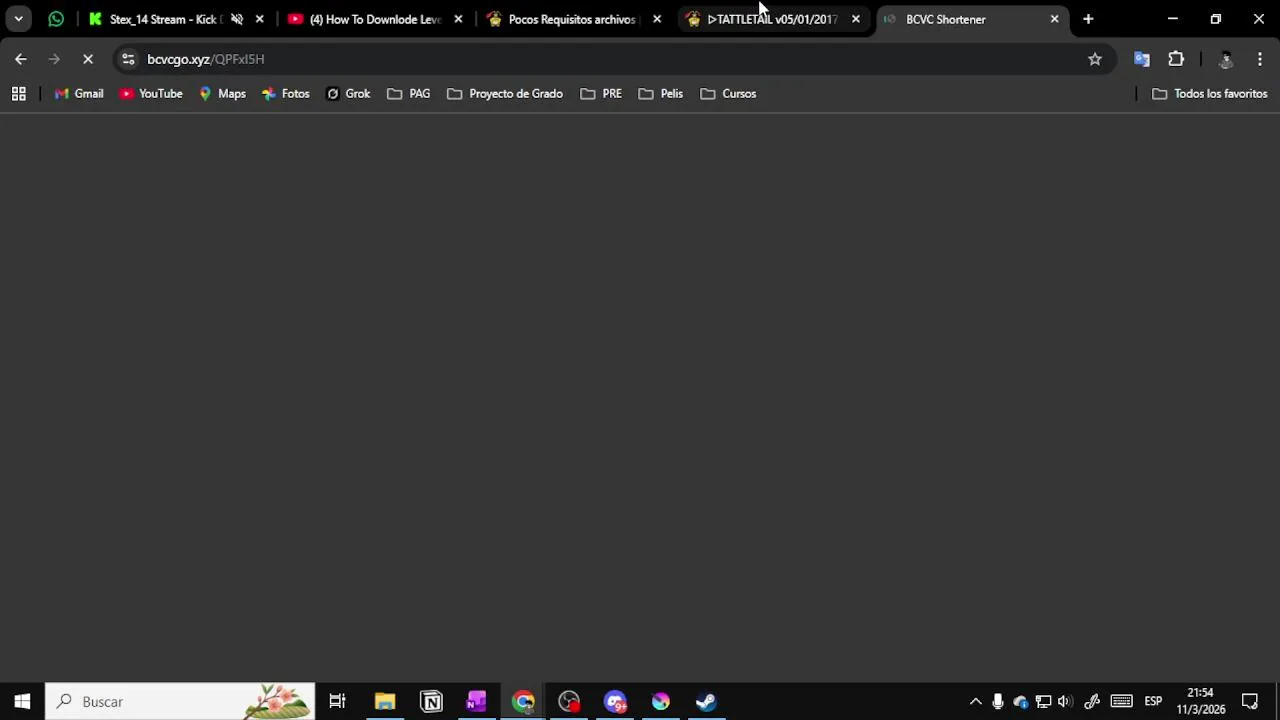Click the Buscar taskbar search box
The height and width of the screenshot is (720, 1280).
click(181, 701)
